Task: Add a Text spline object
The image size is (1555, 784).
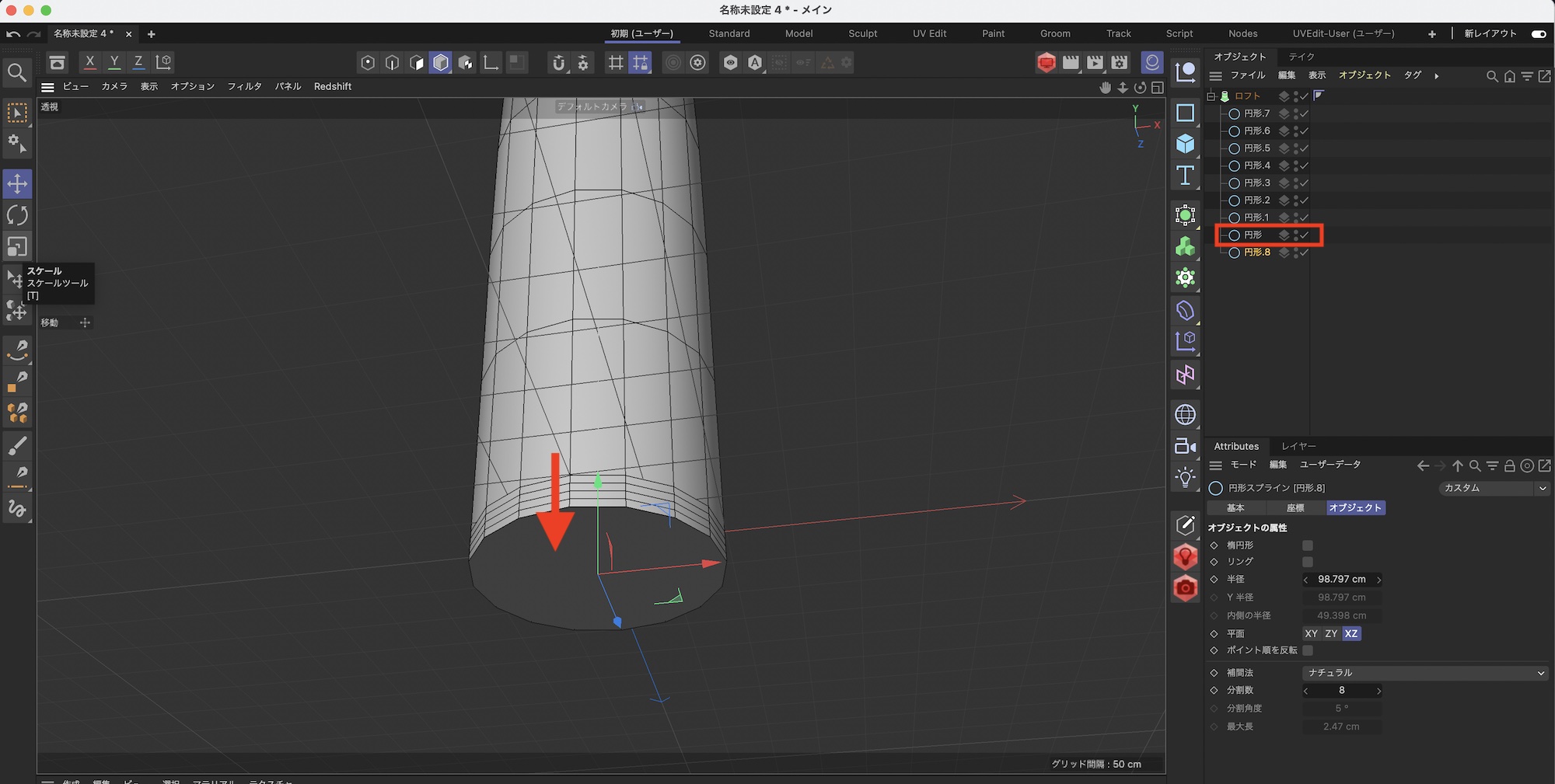Action: point(1185,176)
